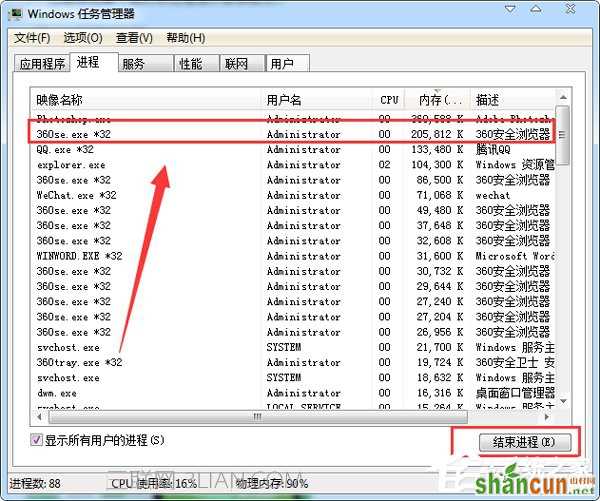Viewport: 600px width, 501px height.
Task: Switch to the 用户 tab
Action: pyautogui.click(x=287, y=63)
